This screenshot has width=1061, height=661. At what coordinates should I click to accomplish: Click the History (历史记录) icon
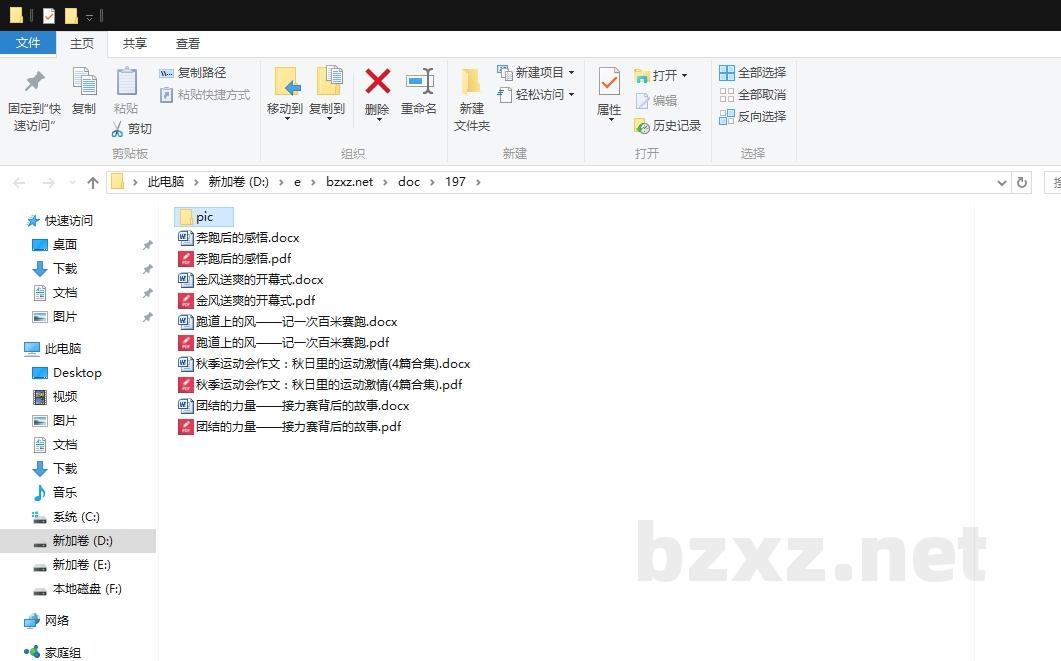click(642, 126)
